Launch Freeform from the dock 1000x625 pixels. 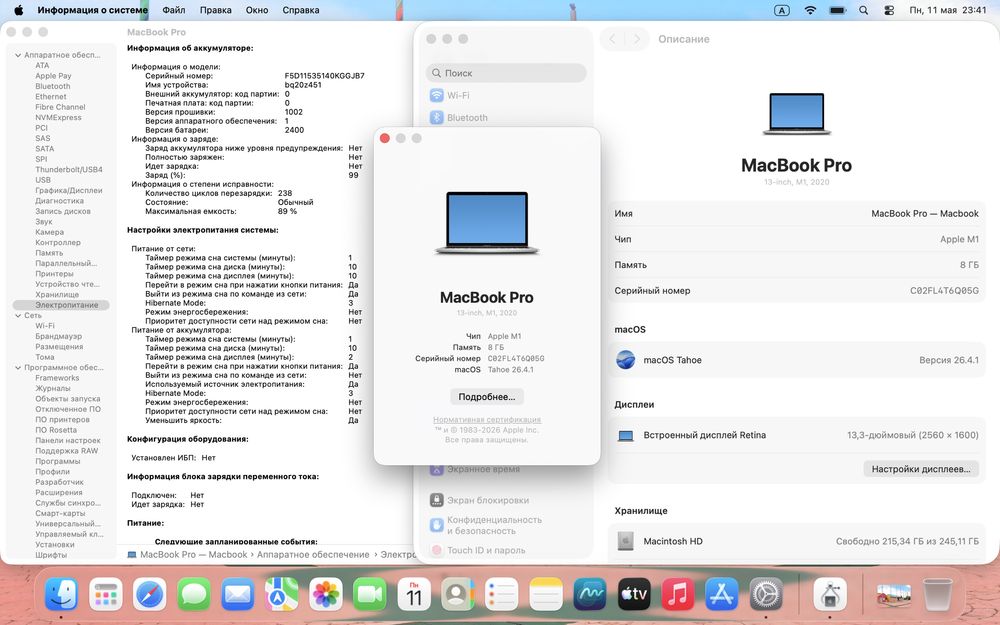(589, 594)
